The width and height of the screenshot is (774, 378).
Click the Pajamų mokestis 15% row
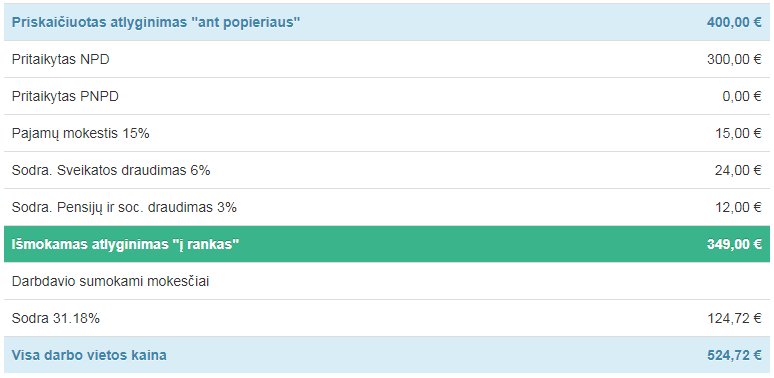coord(387,133)
